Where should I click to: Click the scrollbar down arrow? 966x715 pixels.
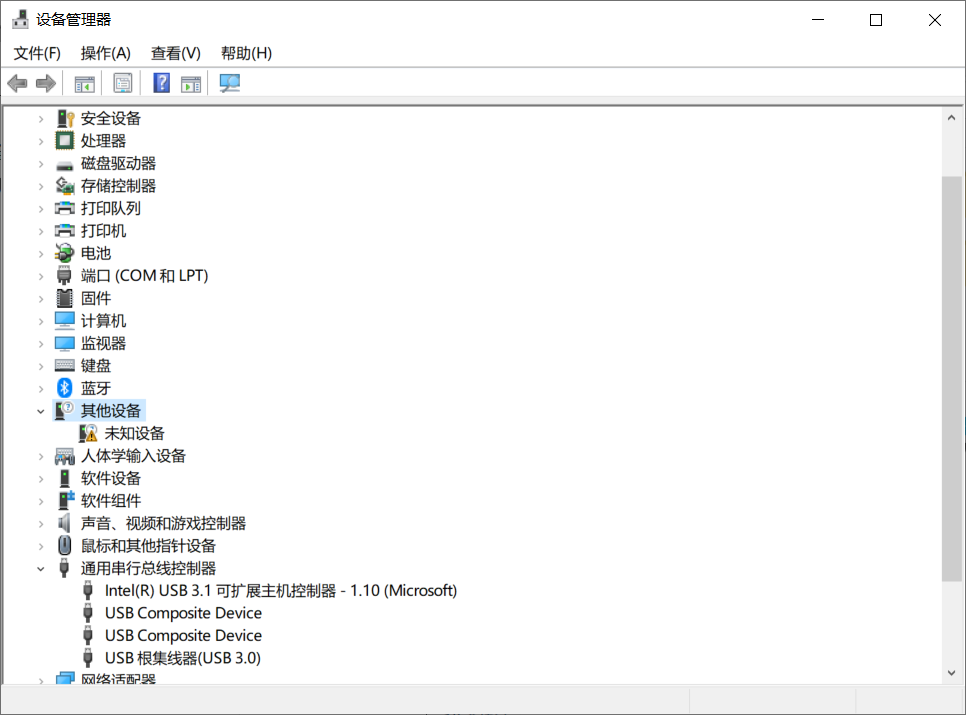951,673
